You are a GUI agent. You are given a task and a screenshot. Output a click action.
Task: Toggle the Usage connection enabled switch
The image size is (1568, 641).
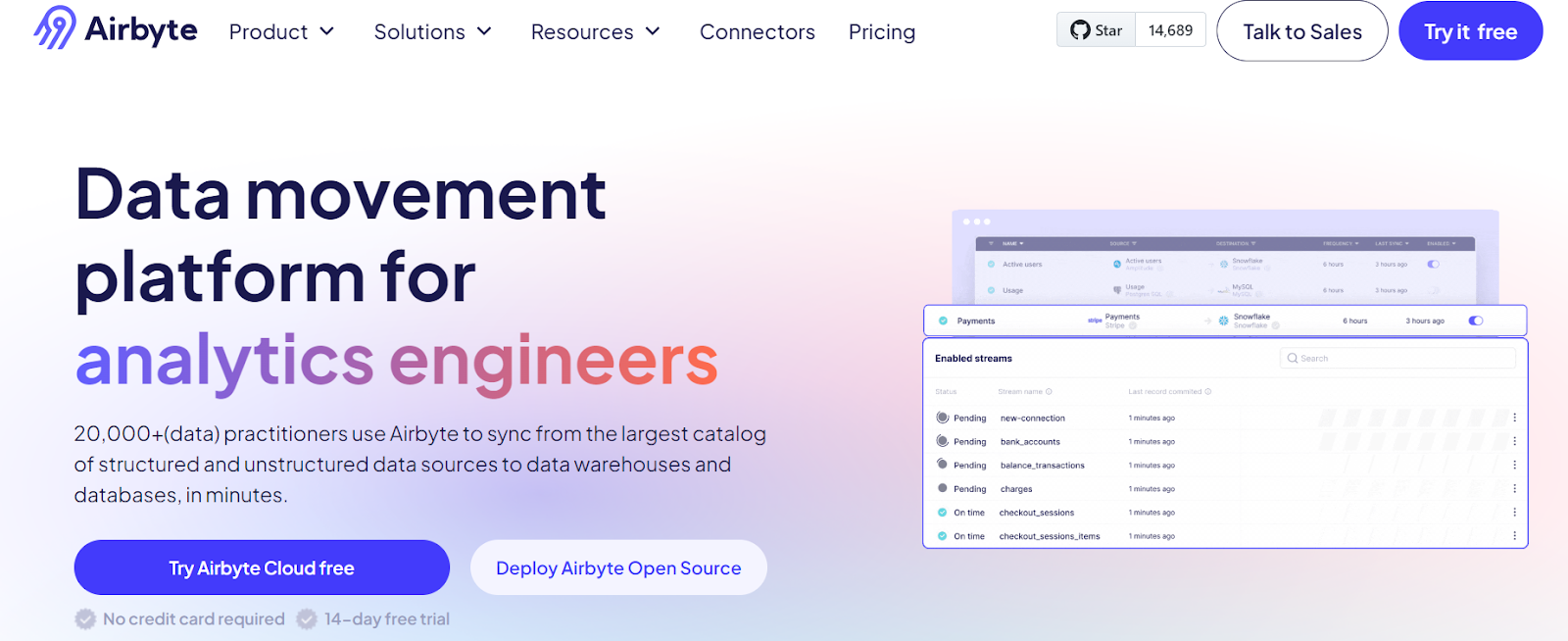(1434, 290)
